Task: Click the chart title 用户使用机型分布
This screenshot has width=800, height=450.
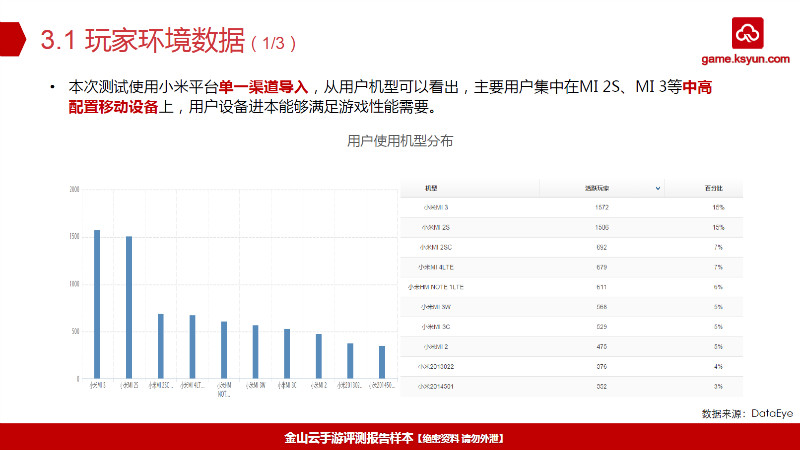Action: point(400,141)
